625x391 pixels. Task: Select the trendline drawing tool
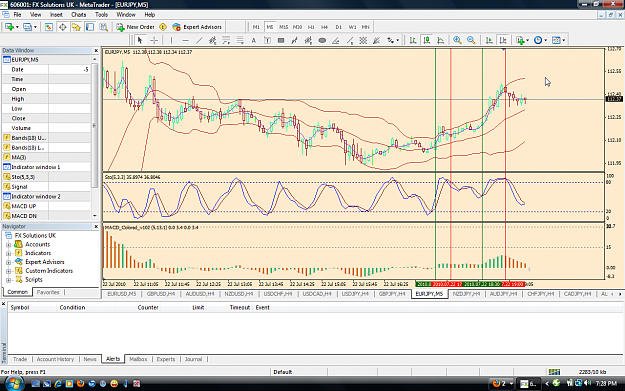point(199,40)
